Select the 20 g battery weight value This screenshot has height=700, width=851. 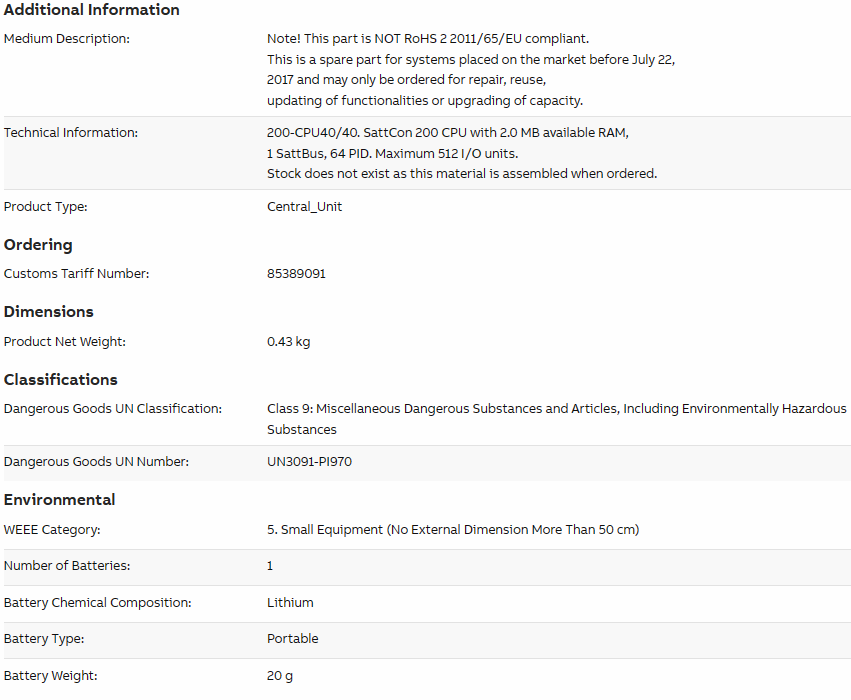280,676
